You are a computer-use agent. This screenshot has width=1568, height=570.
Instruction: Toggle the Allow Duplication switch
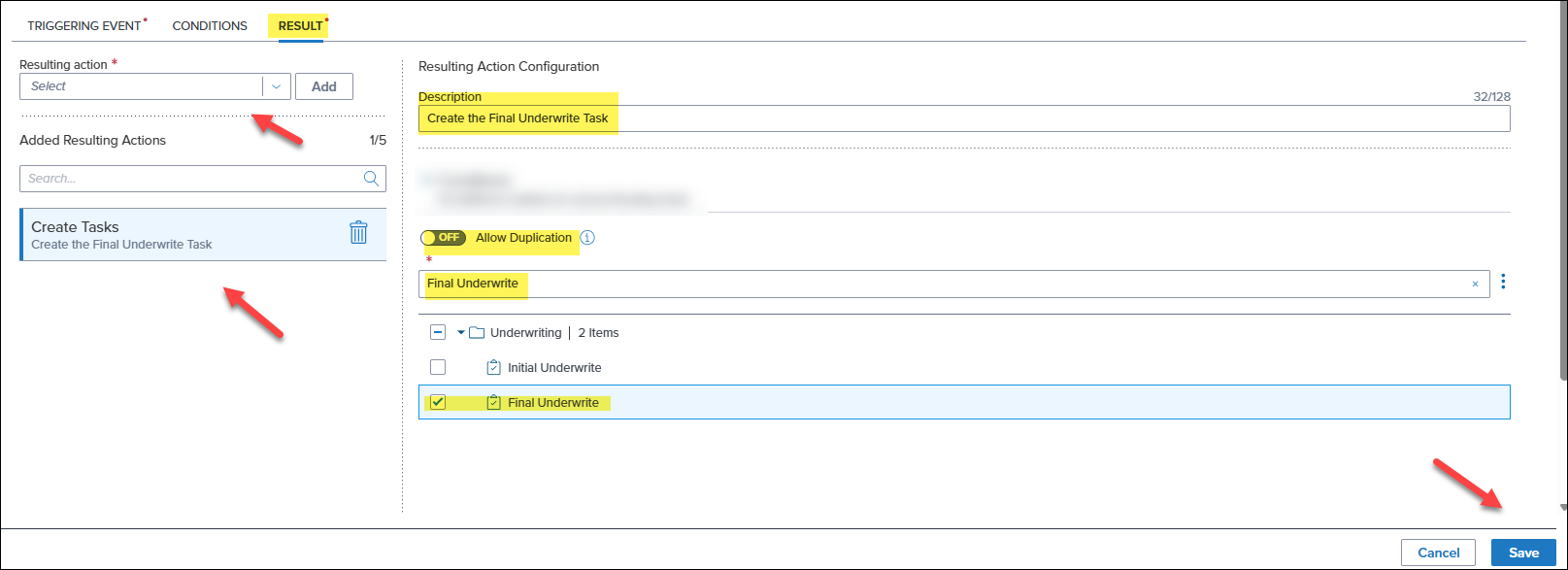(x=443, y=238)
